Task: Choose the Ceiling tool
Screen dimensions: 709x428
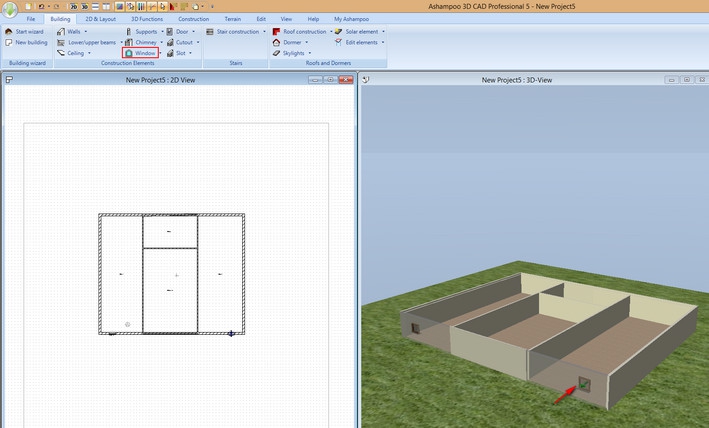Action: pos(75,53)
